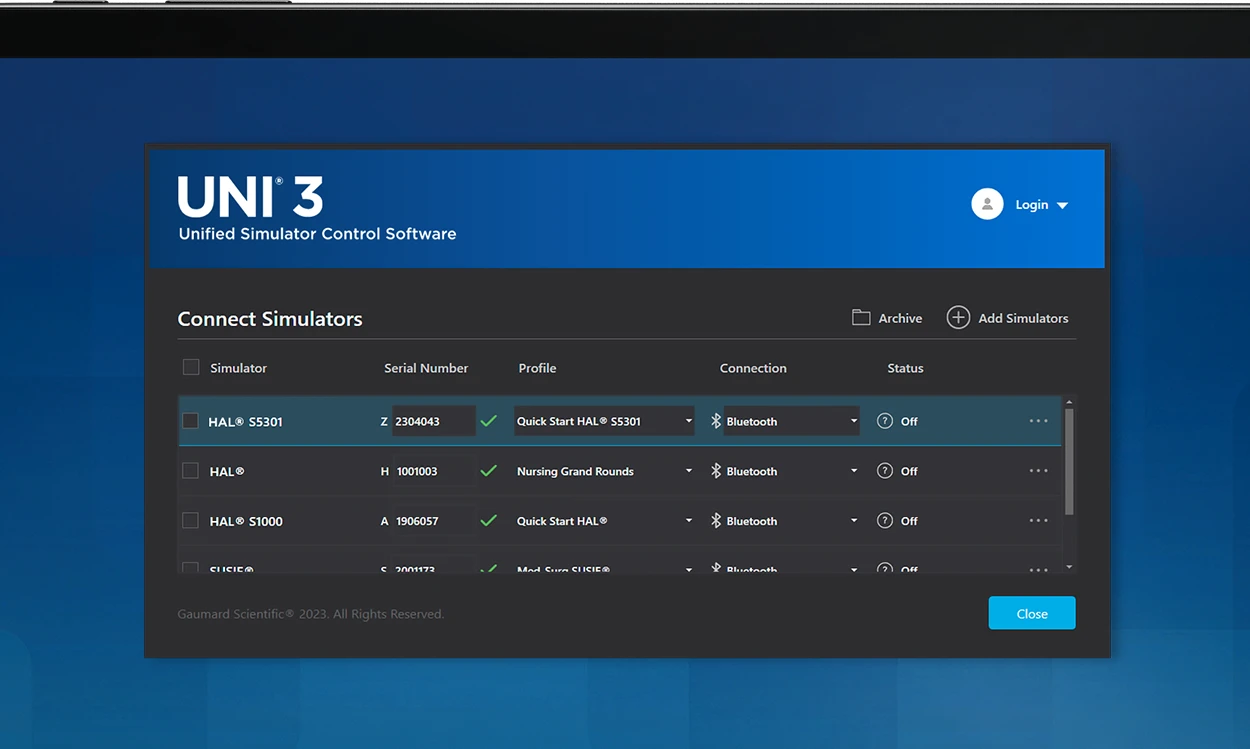Click the Serial Number column header
Viewport: 1250px width, 749px height.
[x=426, y=368]
